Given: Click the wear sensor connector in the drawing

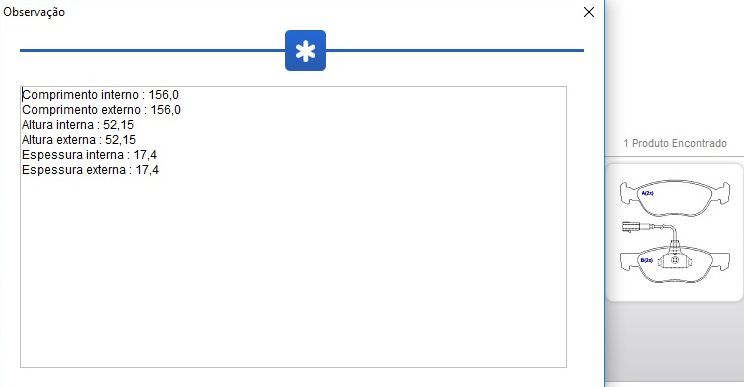Looking at the screenshot, I should click(631, 227).
